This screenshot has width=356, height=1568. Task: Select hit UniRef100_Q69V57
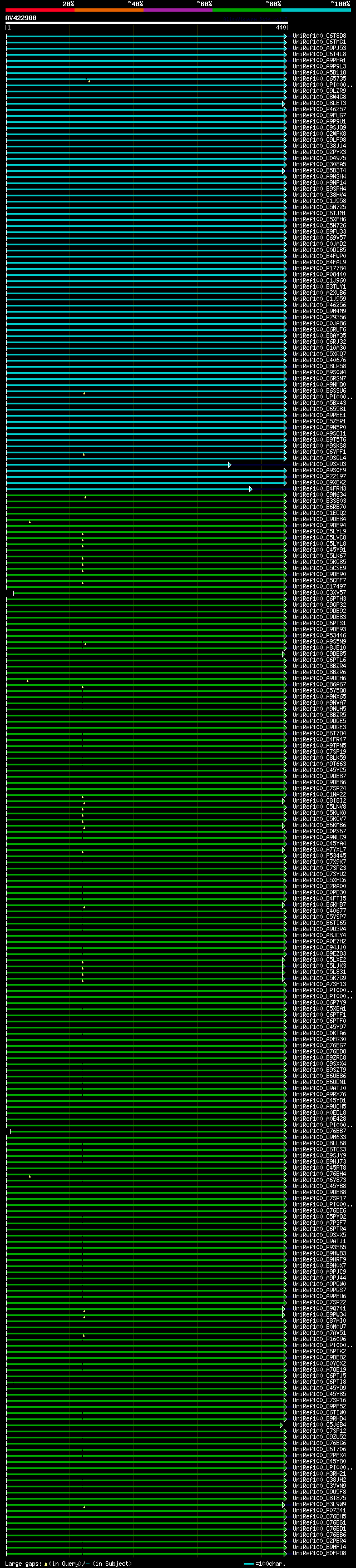pyautogui.click(x=319, y=238)
